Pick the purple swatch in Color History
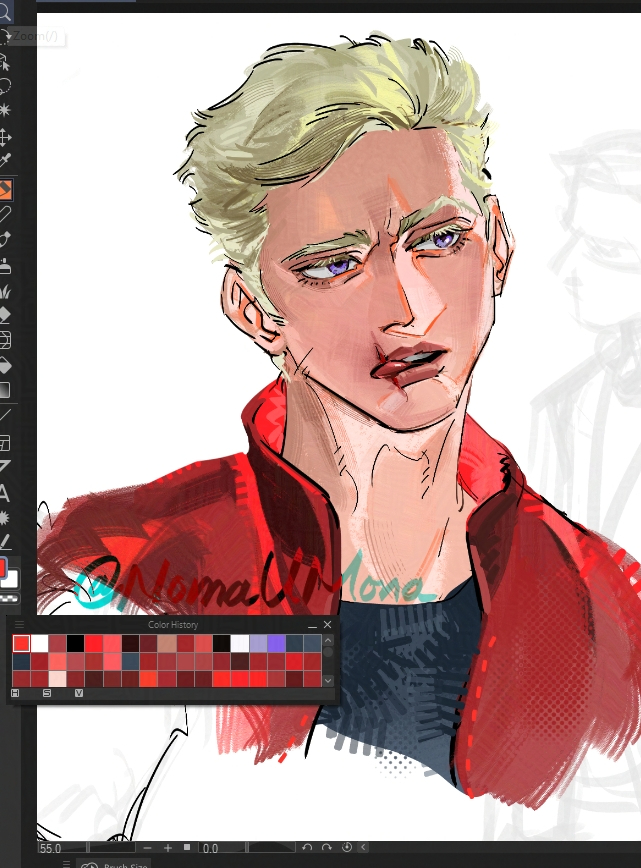 click(x=276, y=643)
